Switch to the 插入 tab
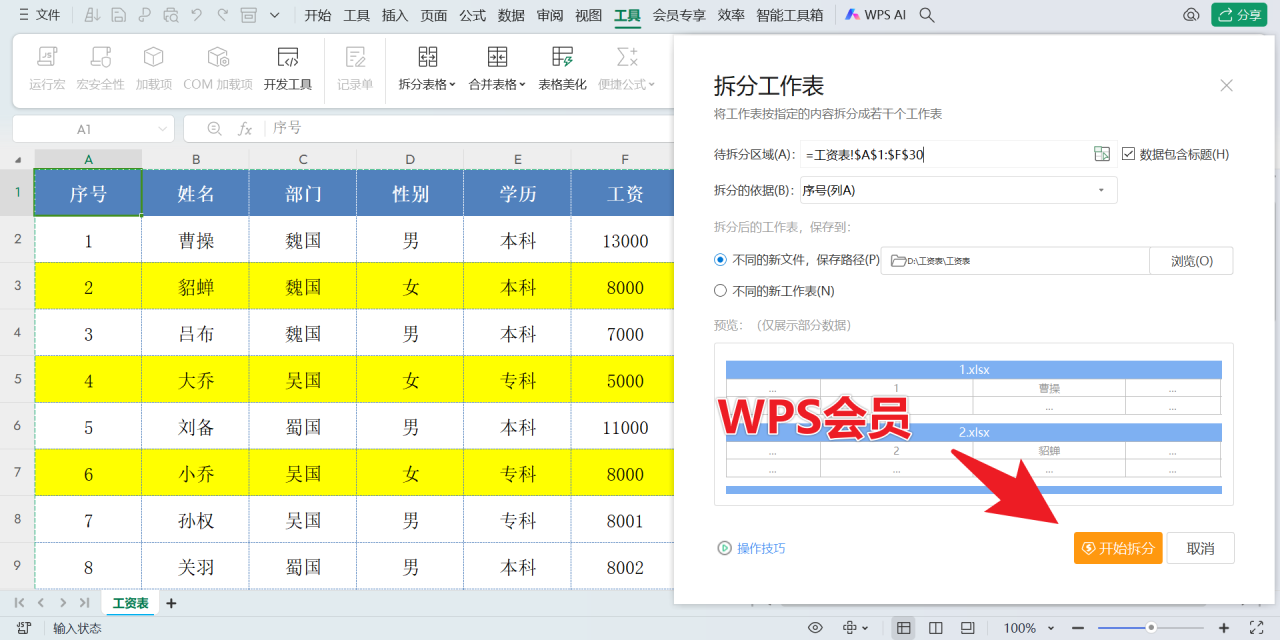Image resolution: width=1280 pixels, height=640 pixels. (395, 15)
